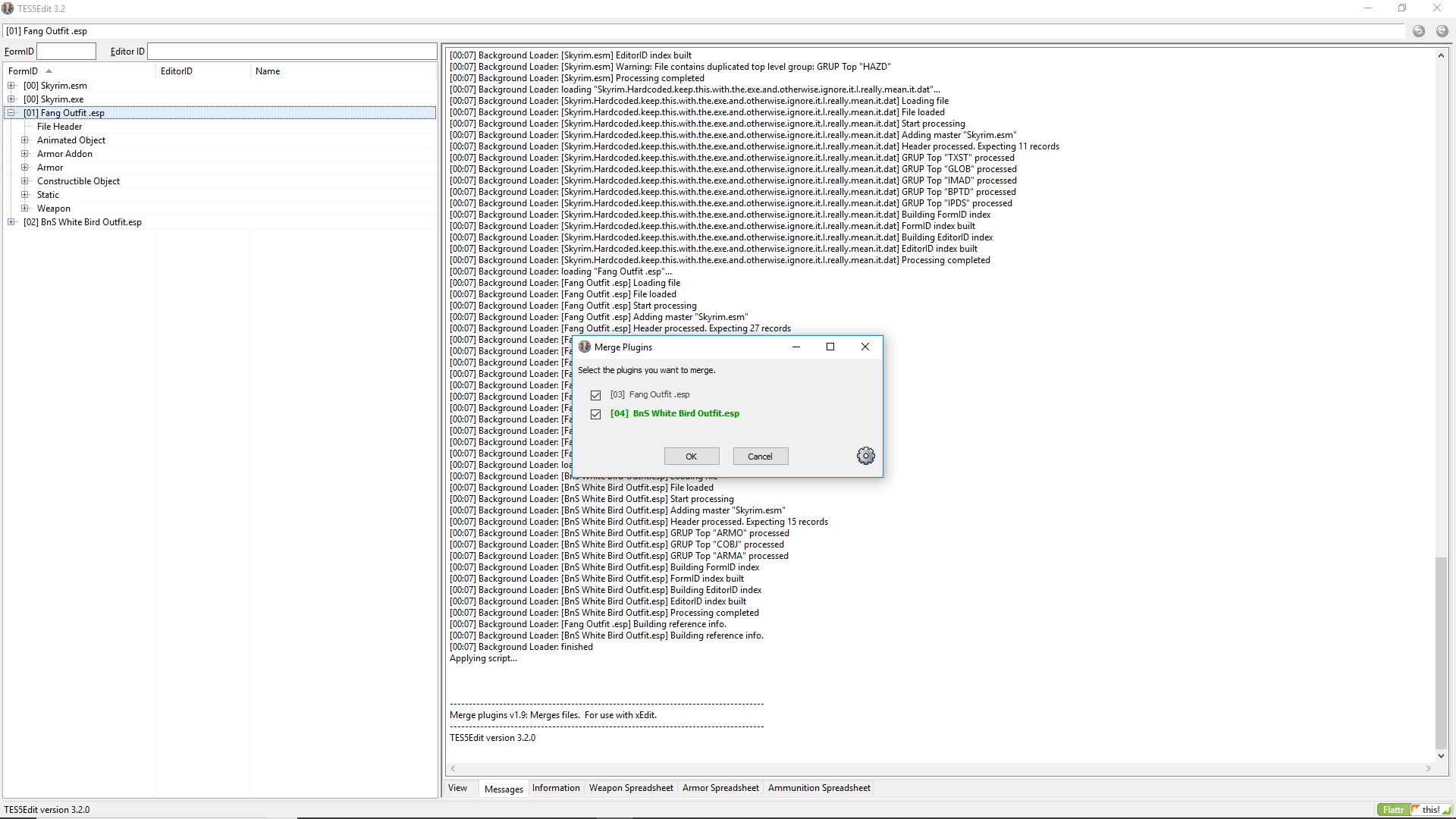Open the Ammunition Spreadsheet tab
The width and height of the screenshot is (1456, 819).
pos(819,788)
